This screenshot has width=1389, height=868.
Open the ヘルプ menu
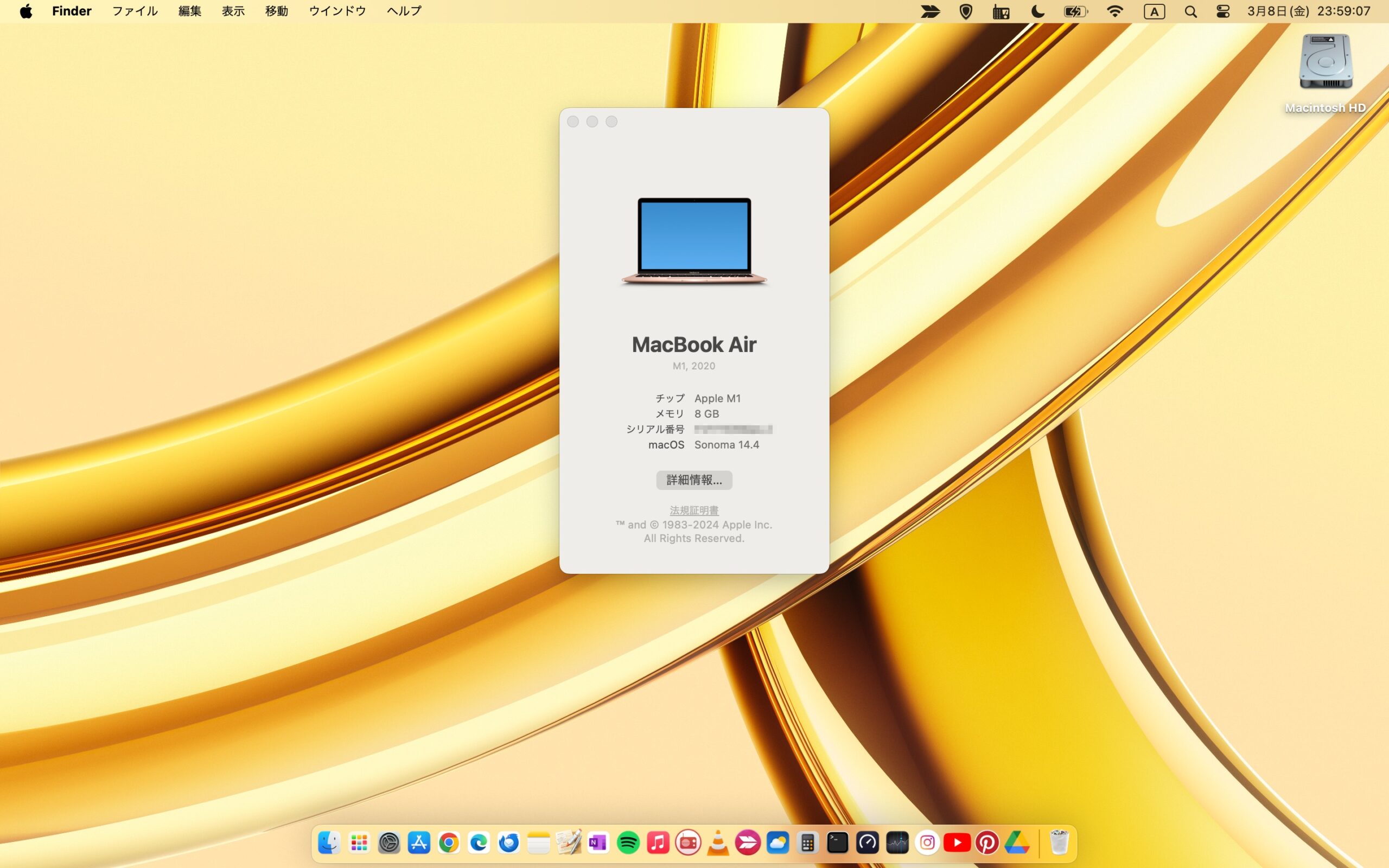click(404, 11)
